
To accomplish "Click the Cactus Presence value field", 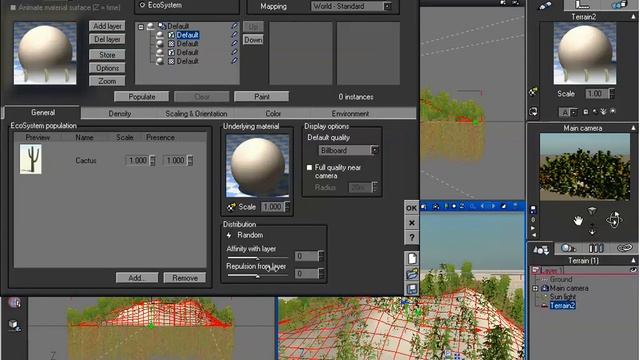I will tap(176, 160).
